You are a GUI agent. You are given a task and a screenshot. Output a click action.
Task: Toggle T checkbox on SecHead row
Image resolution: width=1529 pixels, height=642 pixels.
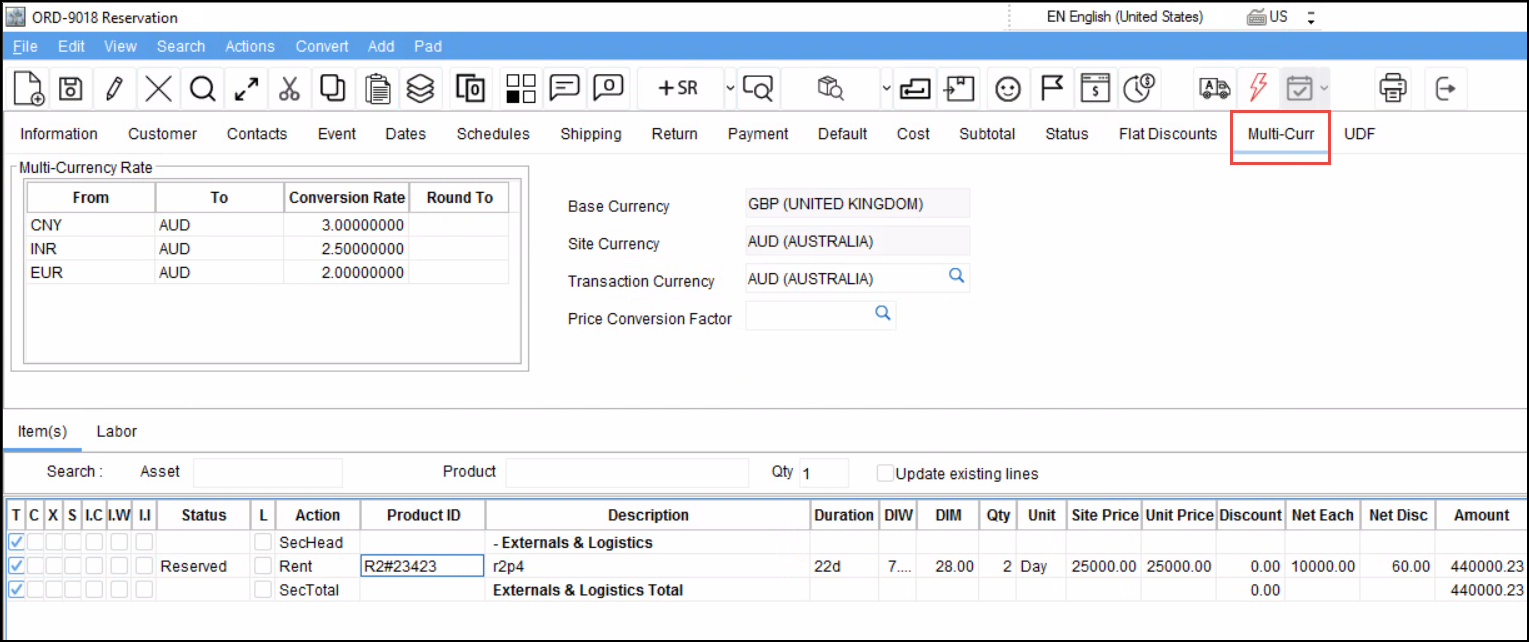click(16, 541)
